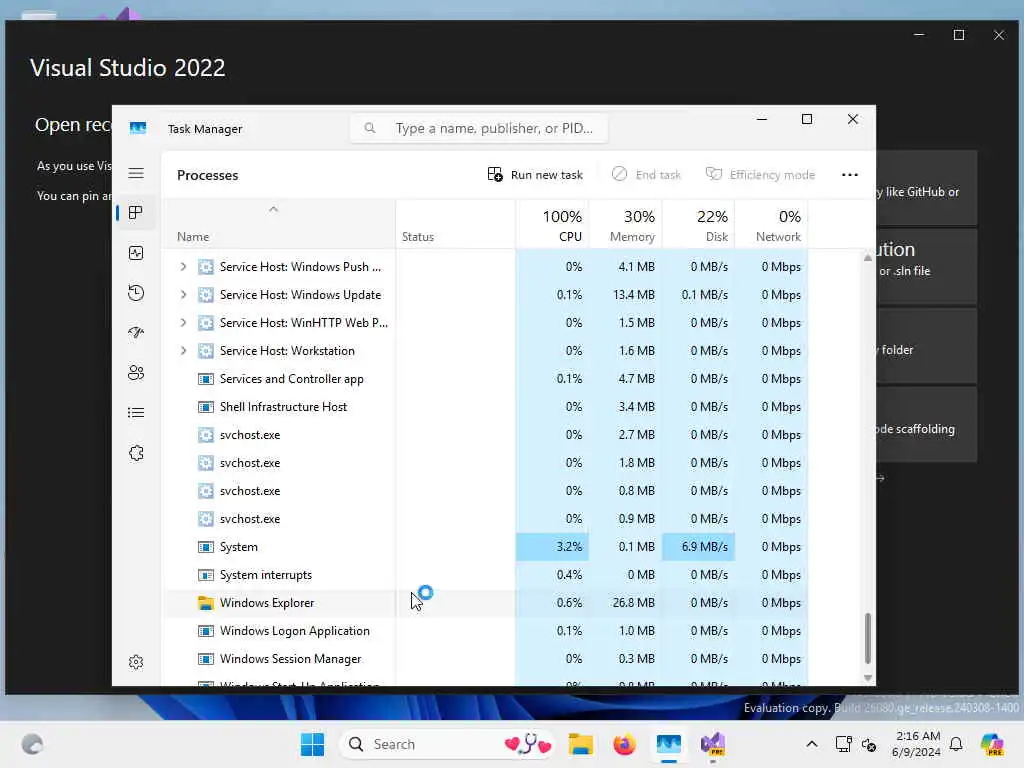
Task: Open the more options ellipsis menu
Action: point(850,174)
